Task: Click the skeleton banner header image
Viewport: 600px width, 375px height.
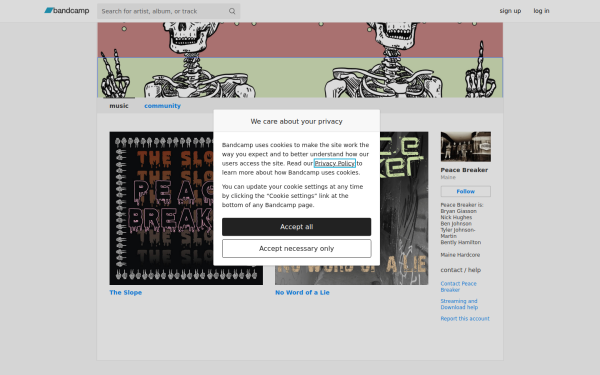Action: (x=300, y=60)
